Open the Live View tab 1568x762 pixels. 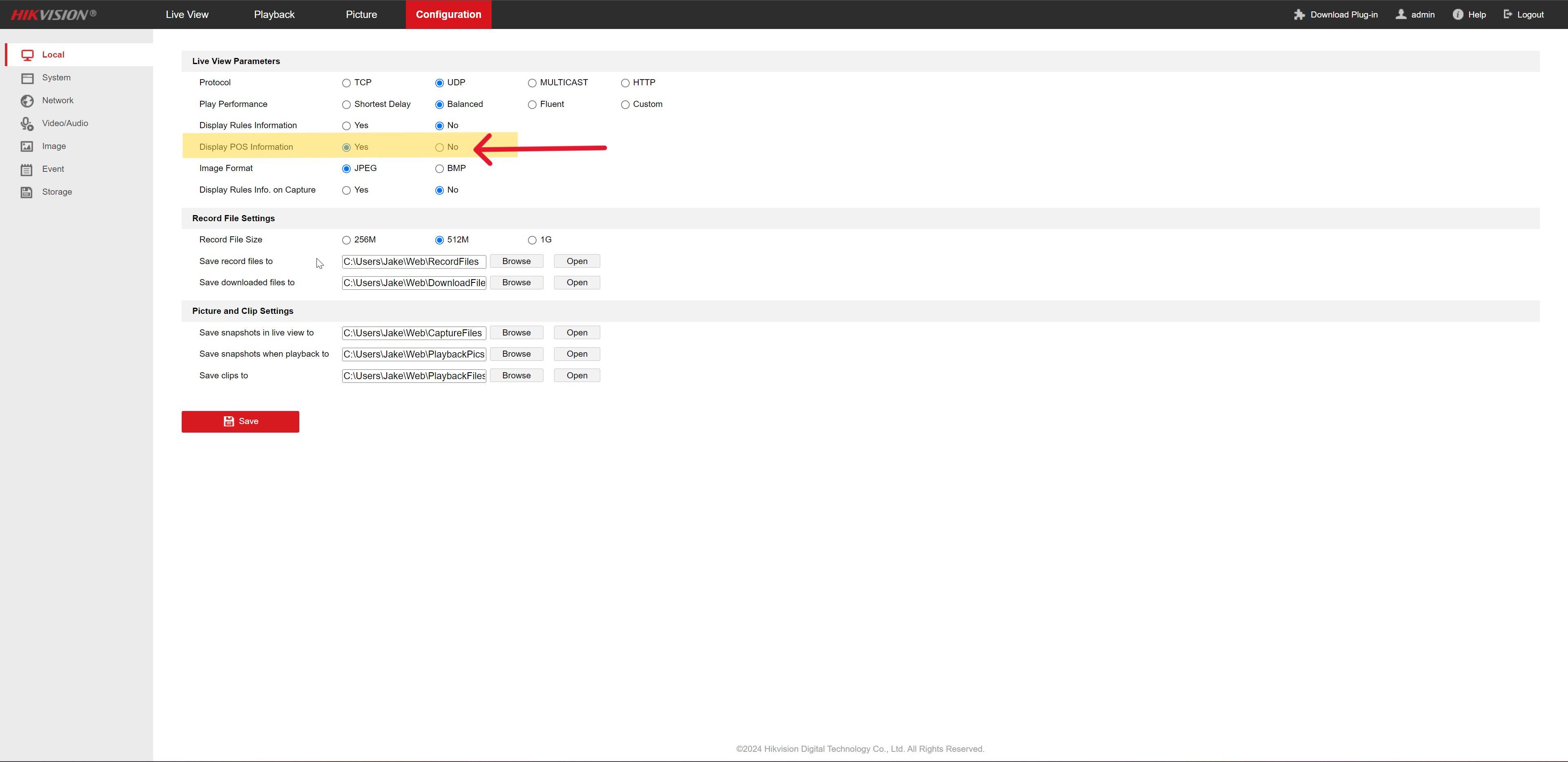coord(187,15)
